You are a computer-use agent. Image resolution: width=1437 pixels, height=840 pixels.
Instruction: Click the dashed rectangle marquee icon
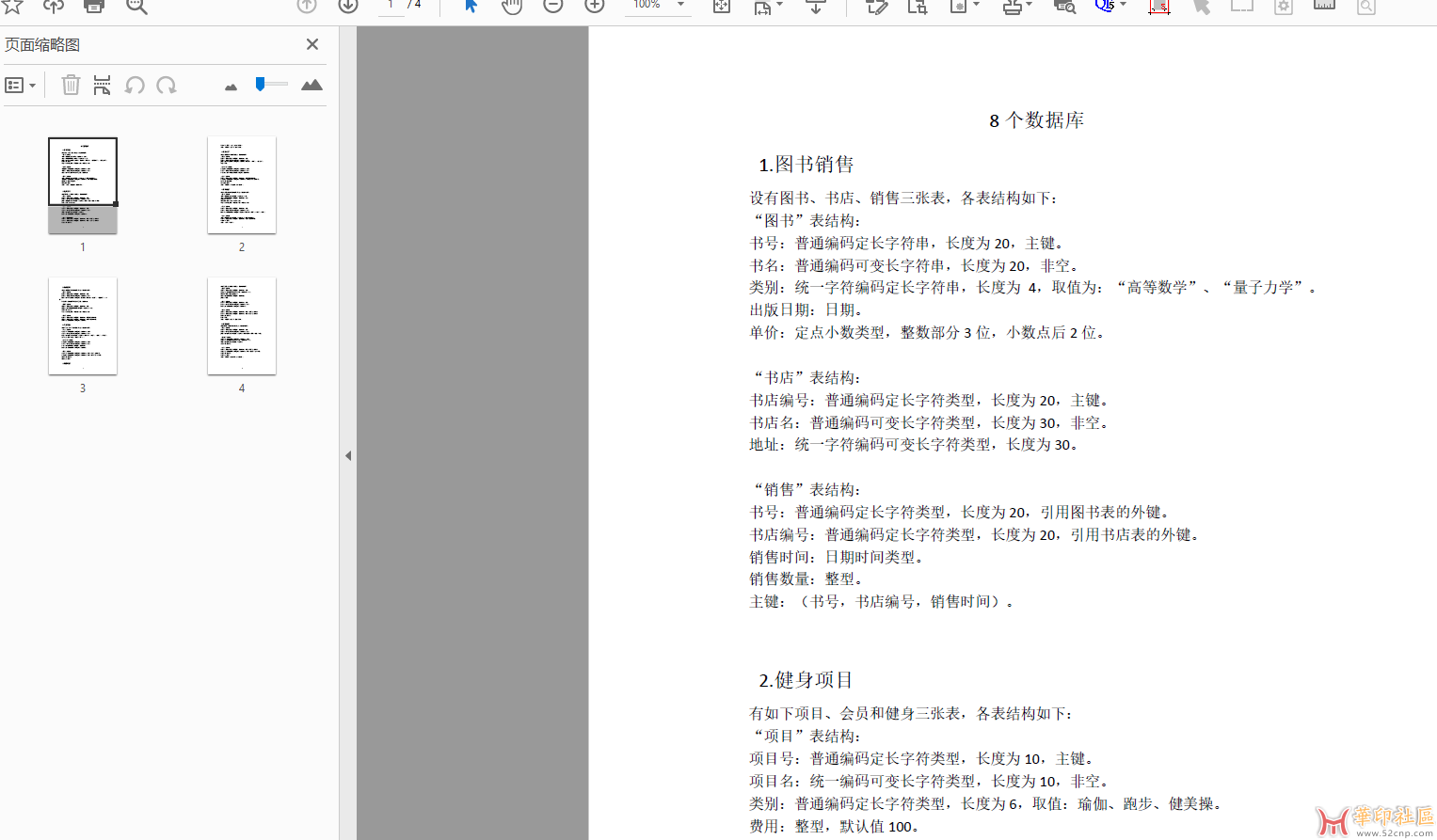coord(1242,6)
